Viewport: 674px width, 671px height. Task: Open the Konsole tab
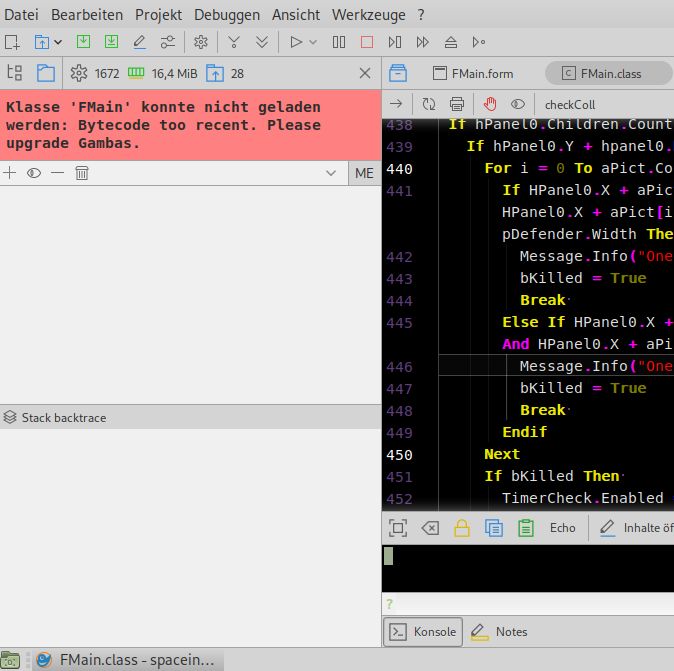pos(423,632)
